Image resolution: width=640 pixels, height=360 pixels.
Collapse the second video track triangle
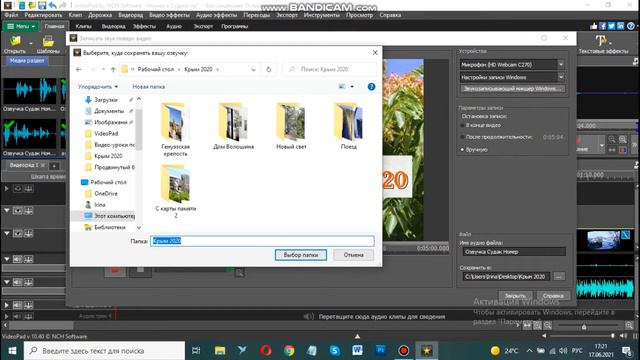coord(7,211)
